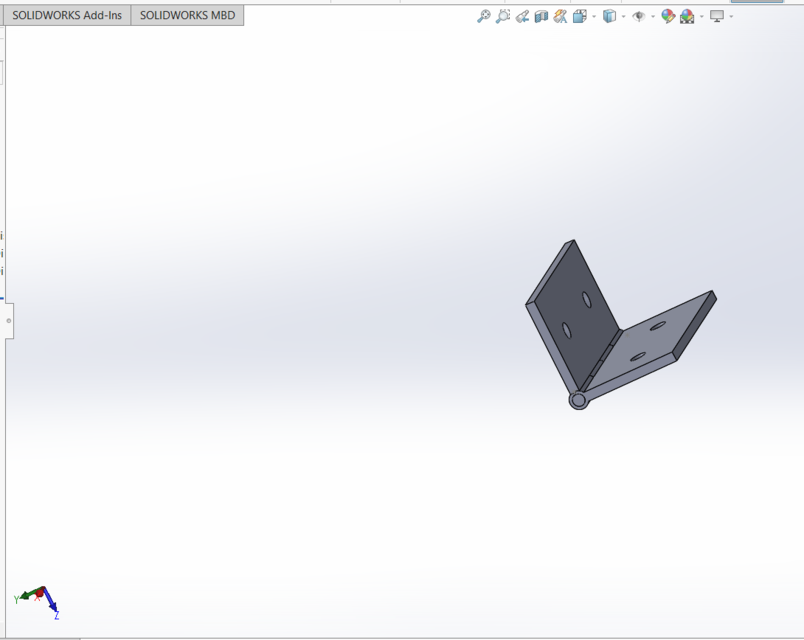The image size is (804, 640).
Task: Open the Dynamic Annotation Views tool
Action: [559, 15]
